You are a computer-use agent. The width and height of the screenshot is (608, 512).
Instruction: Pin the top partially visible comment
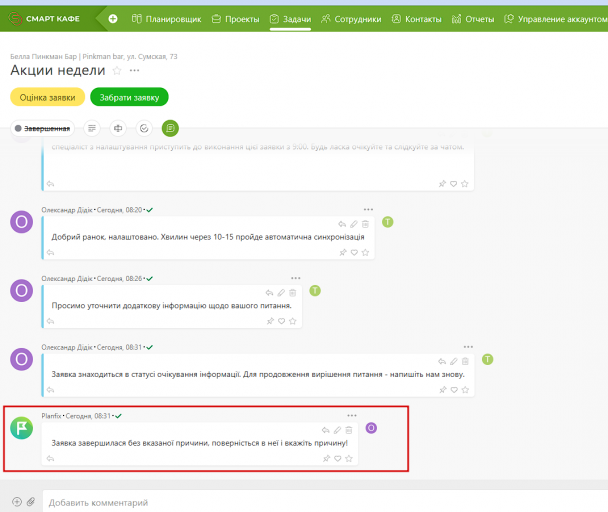click(x=442, y=184)
